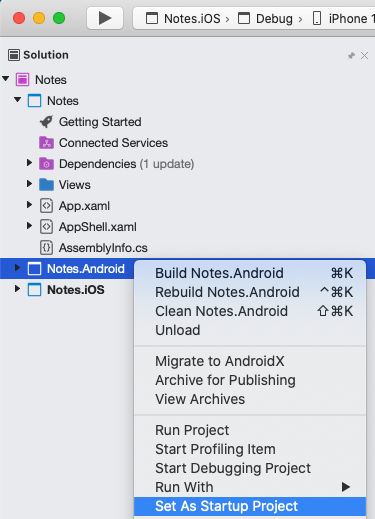Click the Solution pad header icon

14,55
